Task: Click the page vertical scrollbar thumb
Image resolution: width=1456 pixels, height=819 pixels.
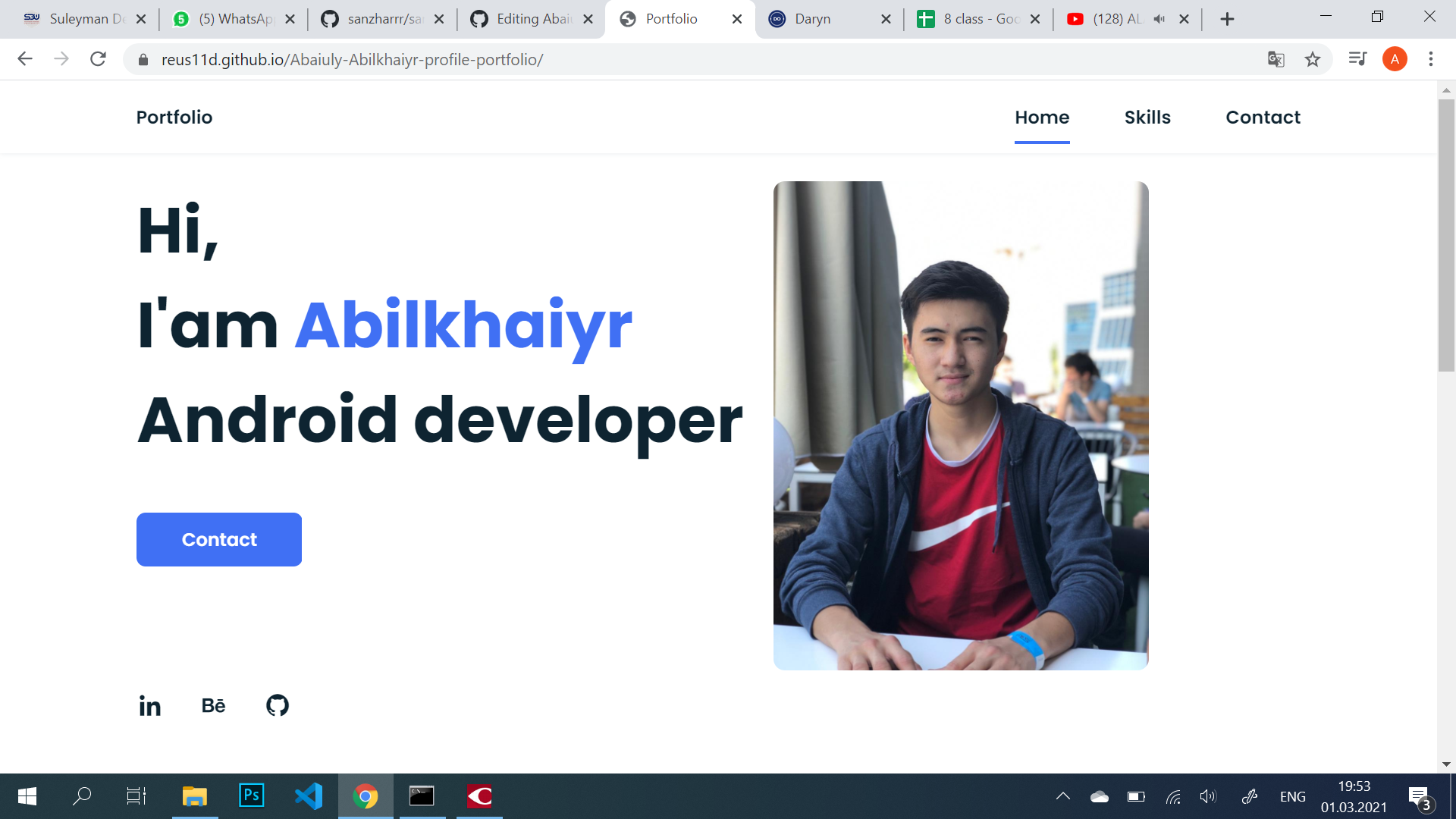Action: coord(1445,235)
